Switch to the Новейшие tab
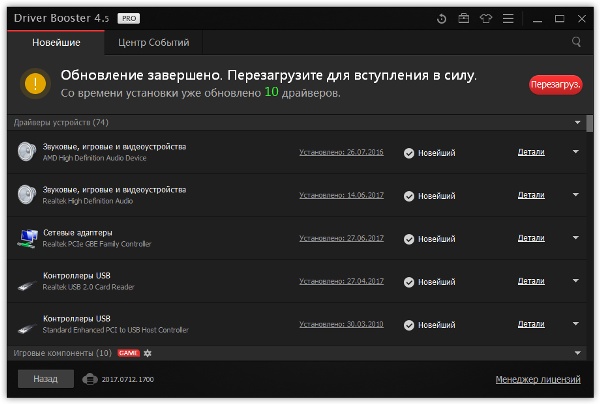 pyautogui.click(x=56, y=42)
